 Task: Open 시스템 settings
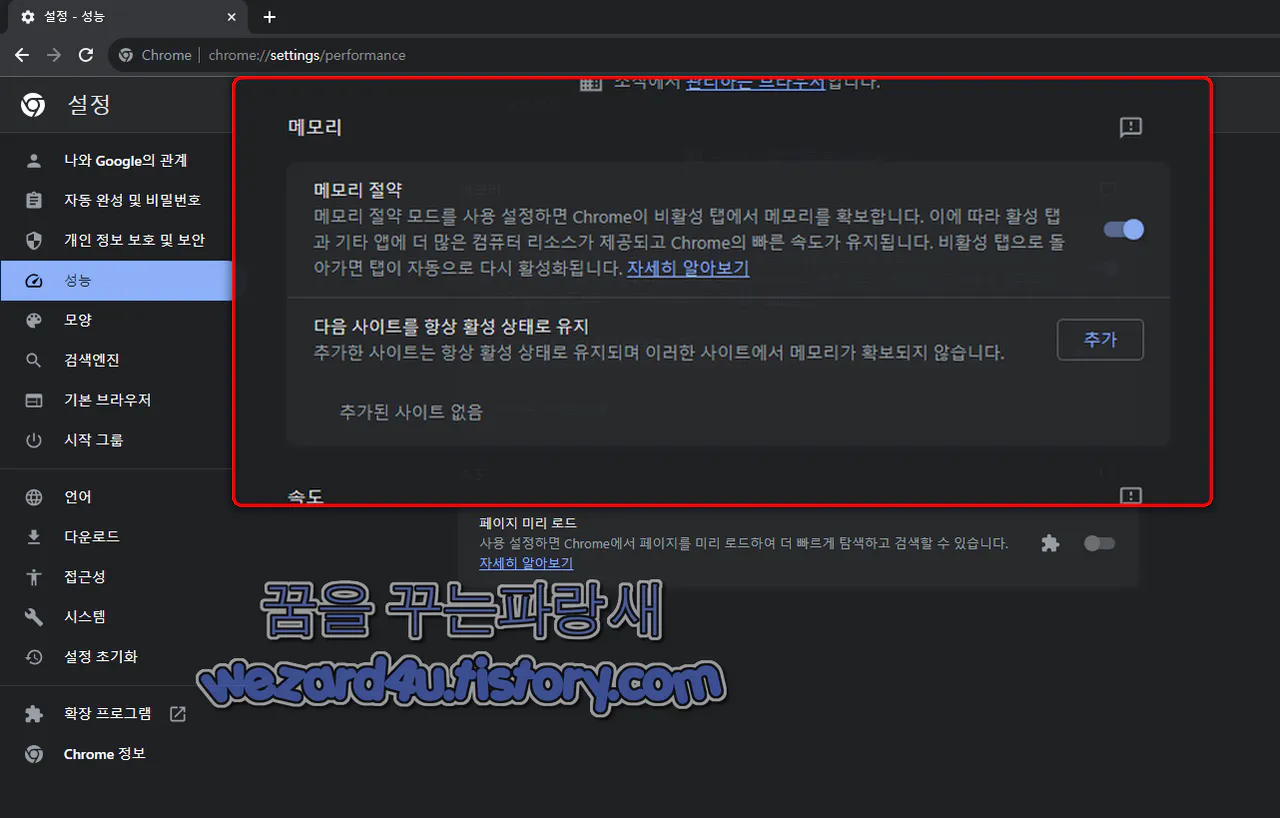(x=116, y=617)
